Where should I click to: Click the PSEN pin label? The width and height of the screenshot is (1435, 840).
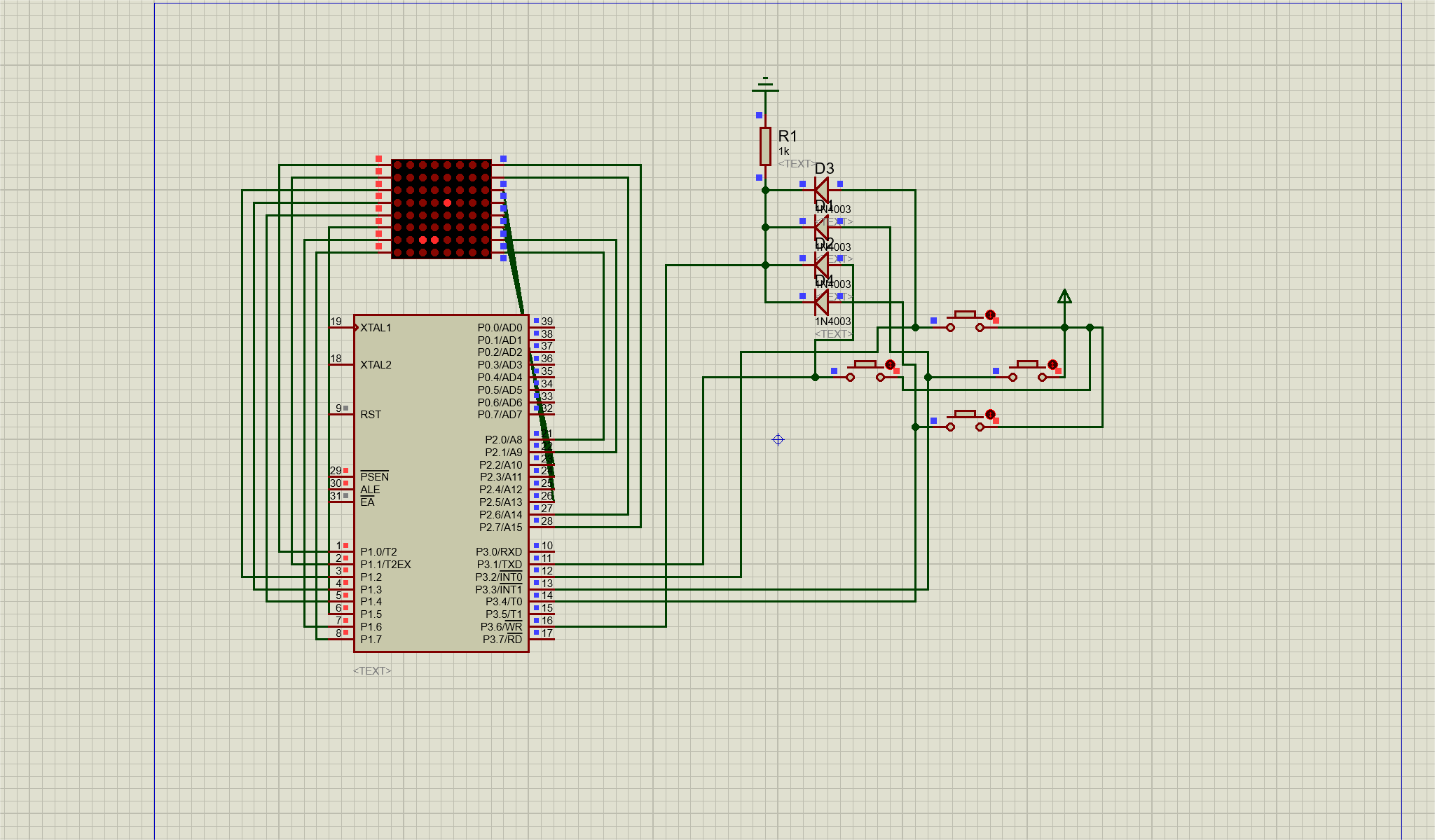coord(375,476)
